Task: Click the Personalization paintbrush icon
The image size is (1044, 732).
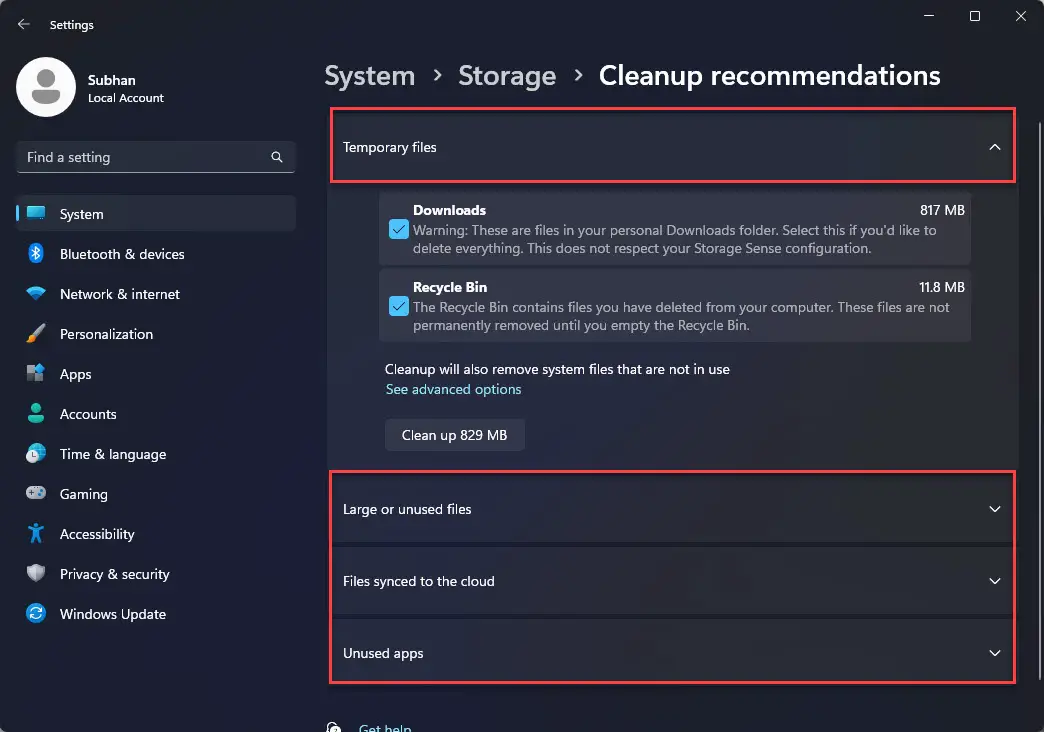Action: coord(36,333)
